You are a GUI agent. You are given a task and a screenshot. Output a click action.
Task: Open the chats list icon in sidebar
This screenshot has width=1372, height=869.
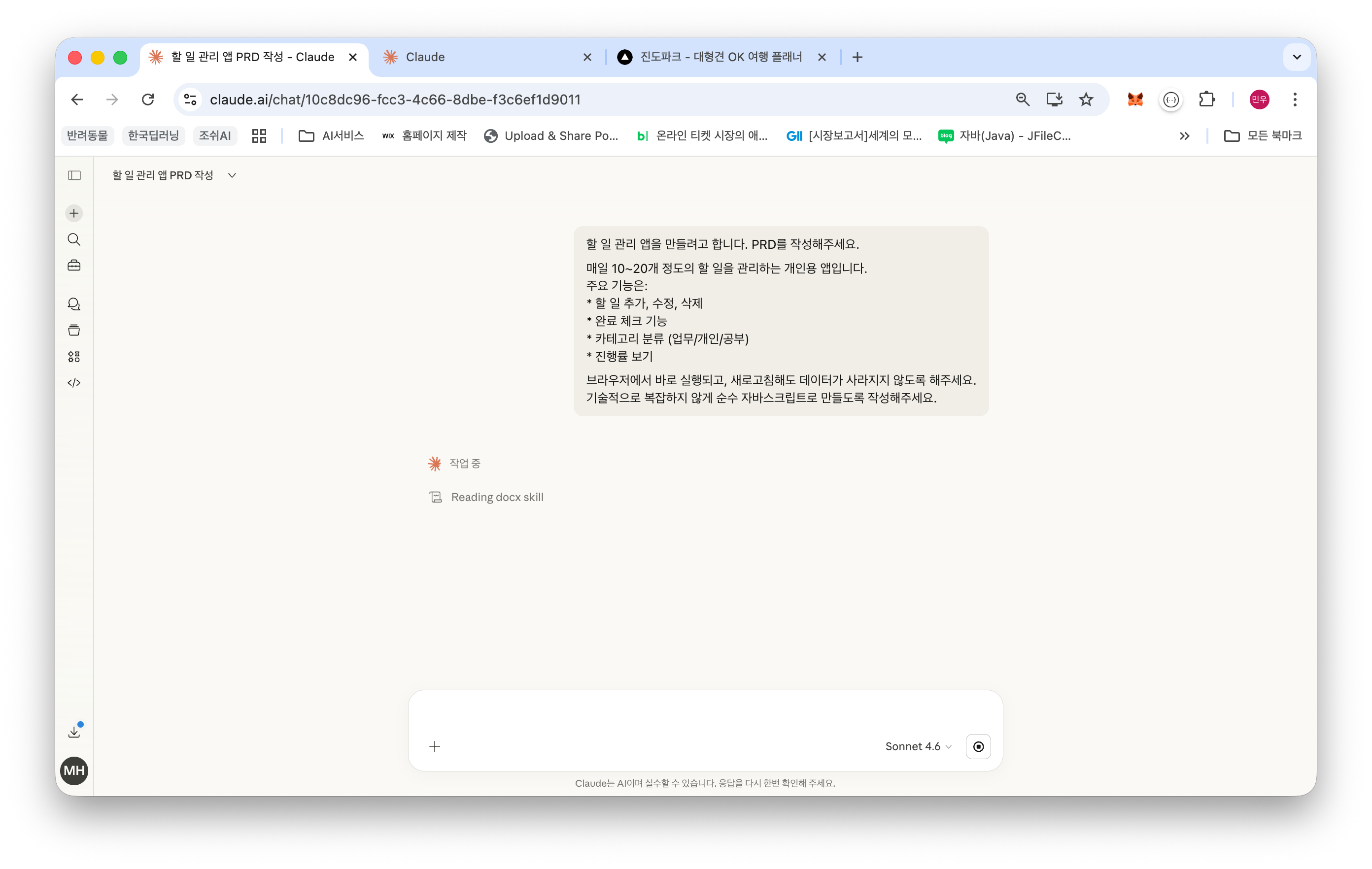(74, 304)
